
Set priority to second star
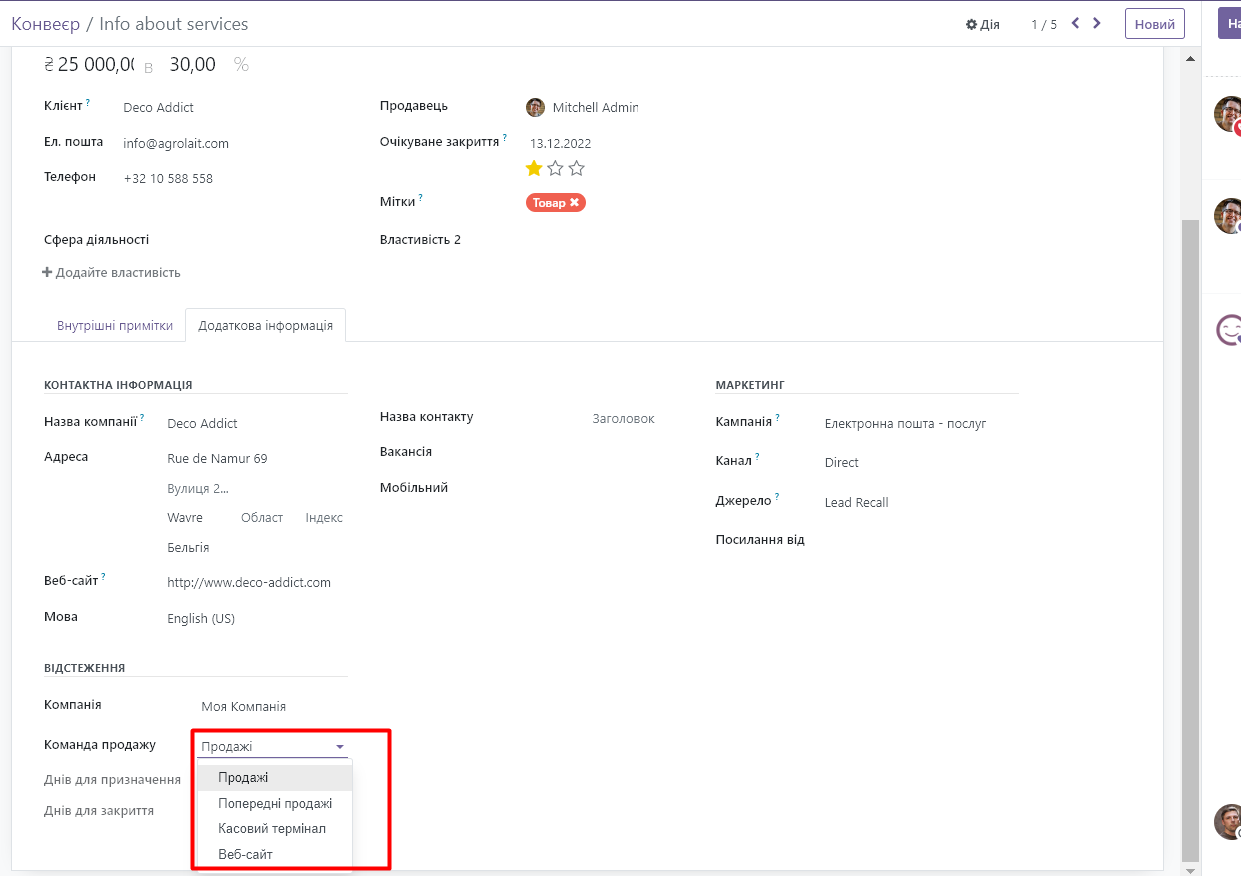click(555, 168)
